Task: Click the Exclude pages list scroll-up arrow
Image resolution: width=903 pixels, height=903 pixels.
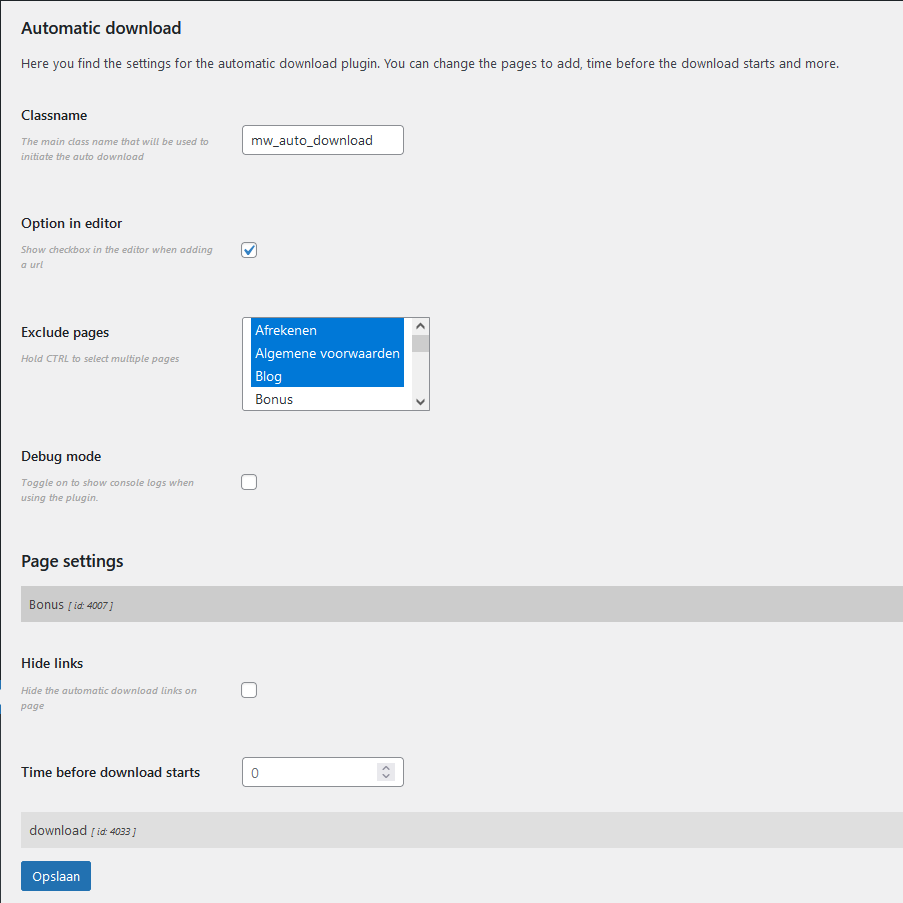Action: [x=420, y=327]
